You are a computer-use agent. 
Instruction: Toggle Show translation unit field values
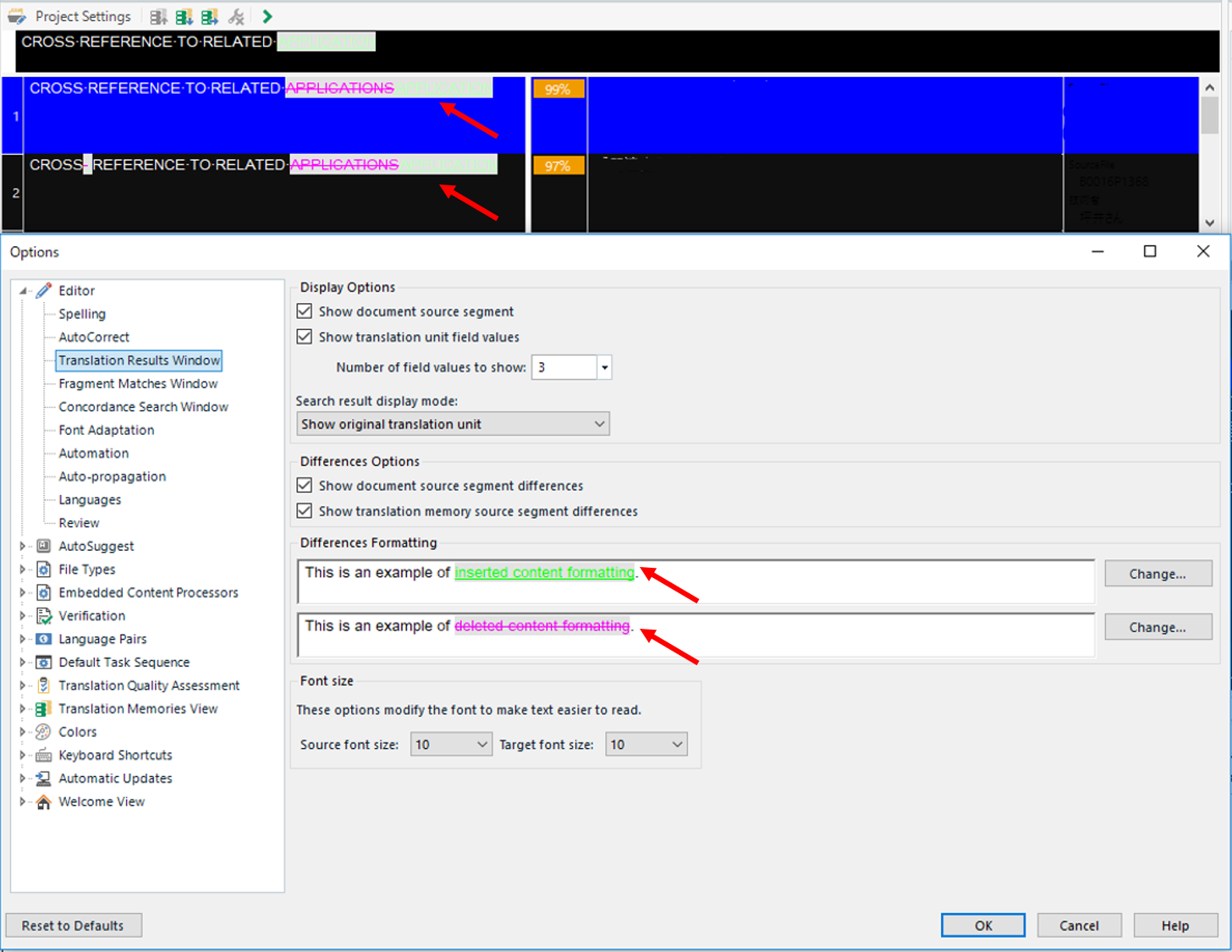tap(305, 337)
